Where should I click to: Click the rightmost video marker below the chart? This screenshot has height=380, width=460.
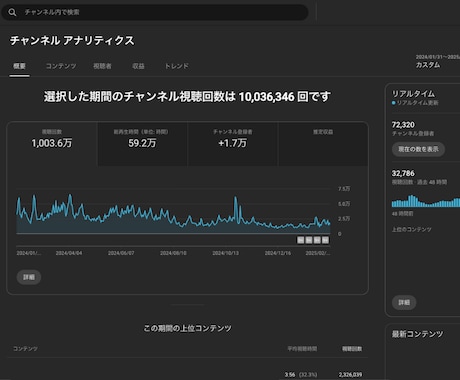(x=325, y=240)
